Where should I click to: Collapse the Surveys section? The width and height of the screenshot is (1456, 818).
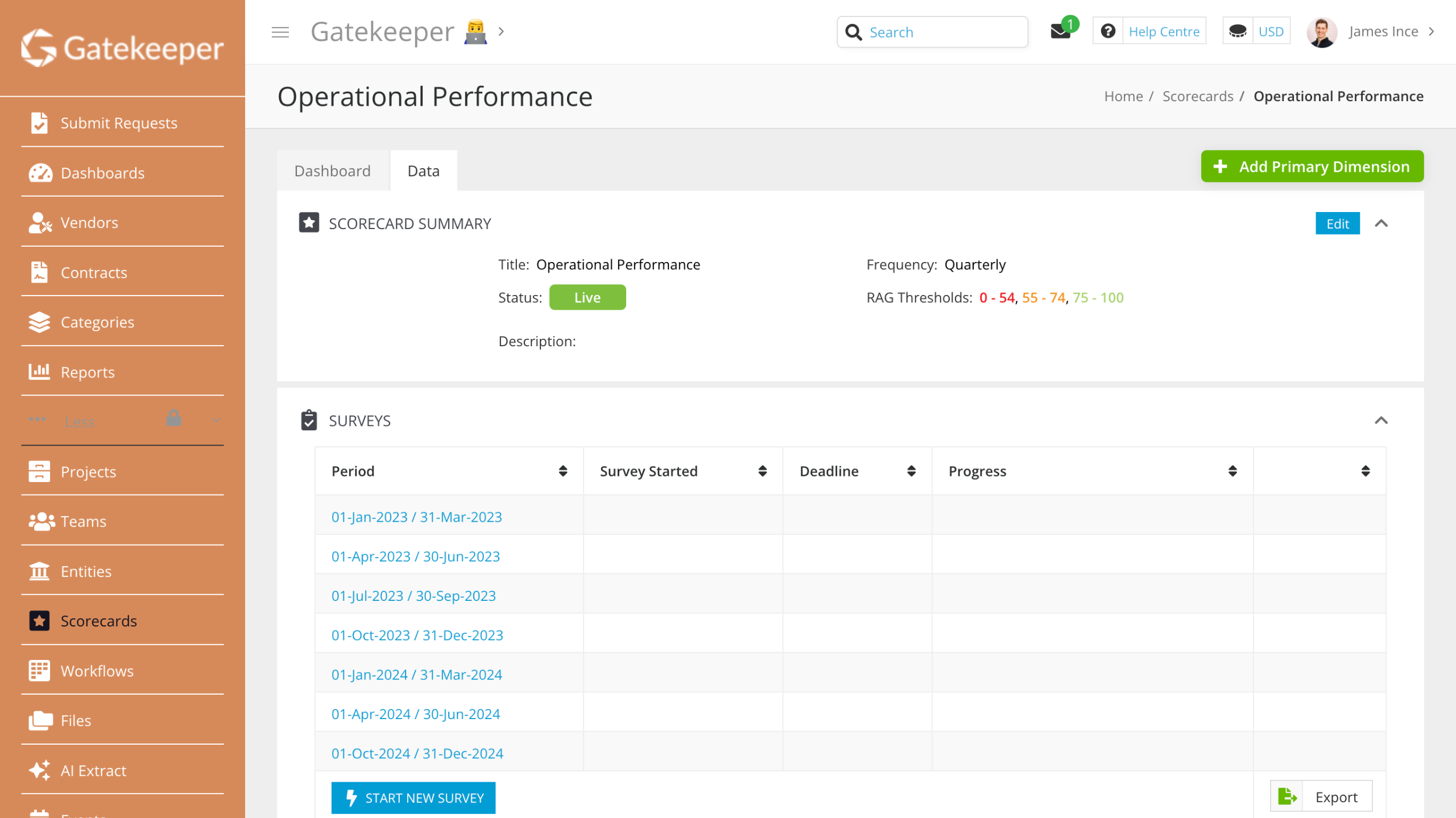(x=1381, y=421)
